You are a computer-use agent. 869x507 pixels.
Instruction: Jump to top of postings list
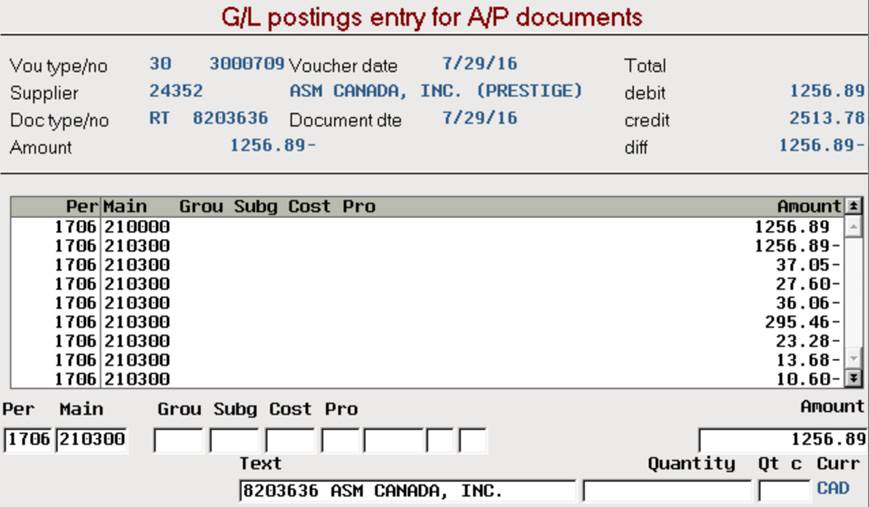point(853,207)
